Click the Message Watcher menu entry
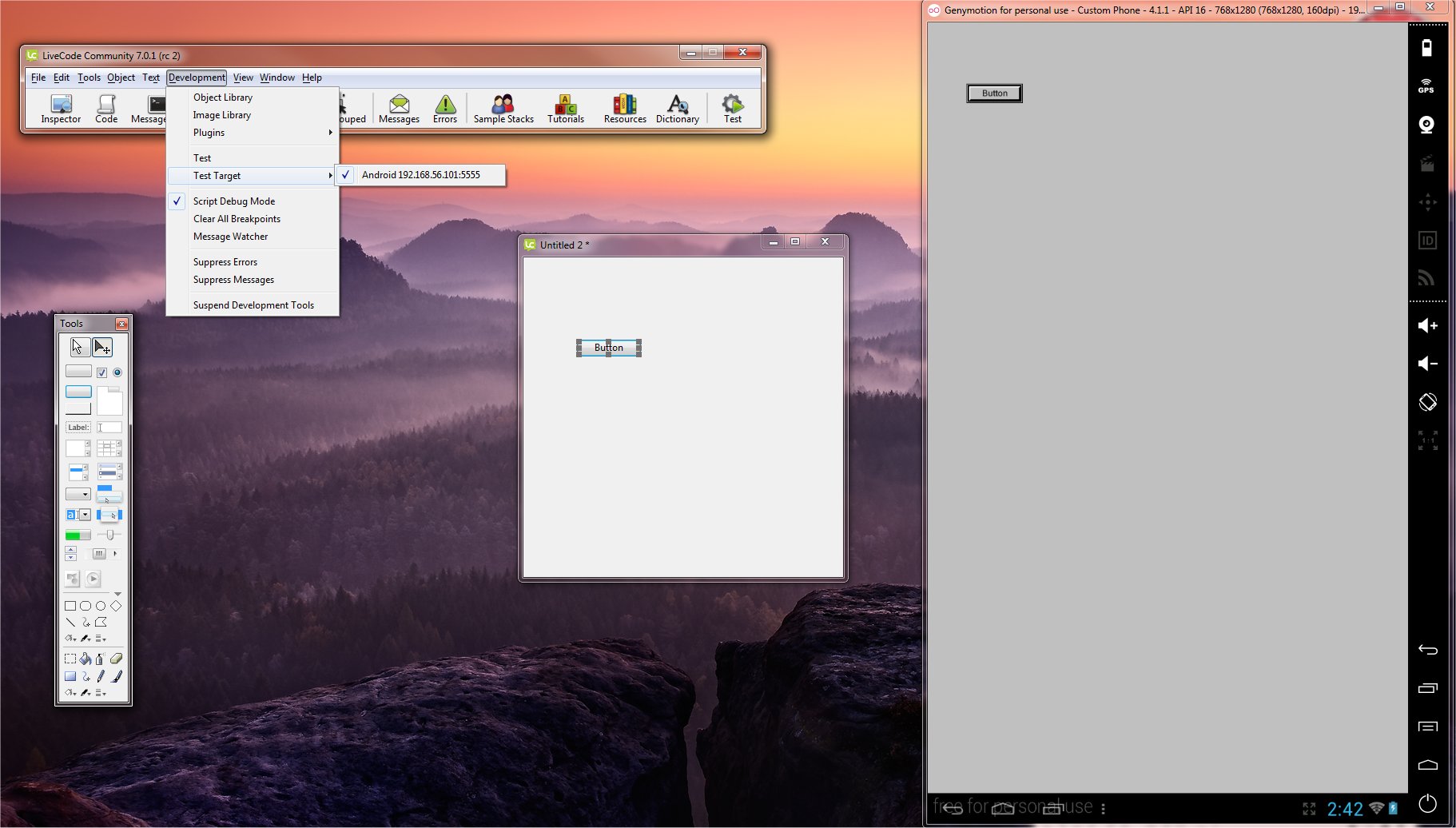Image resolution: width=1456 pixels, height=828 pixels. click(x=230, y=237)
